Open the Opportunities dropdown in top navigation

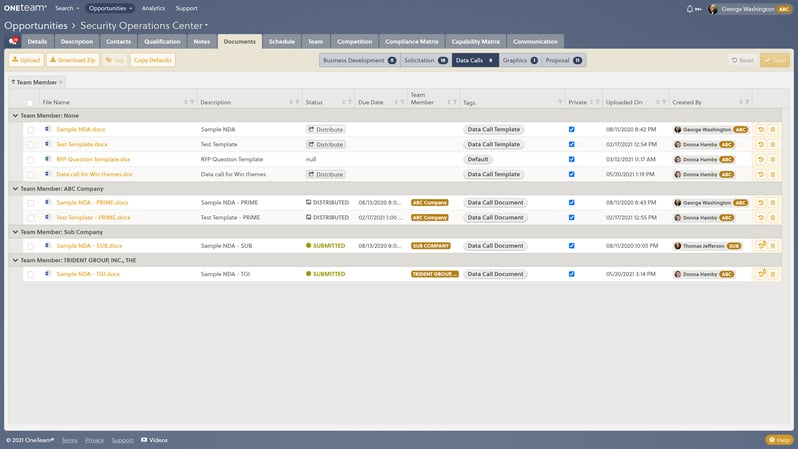pyautogui.click(x=110, y=8)
